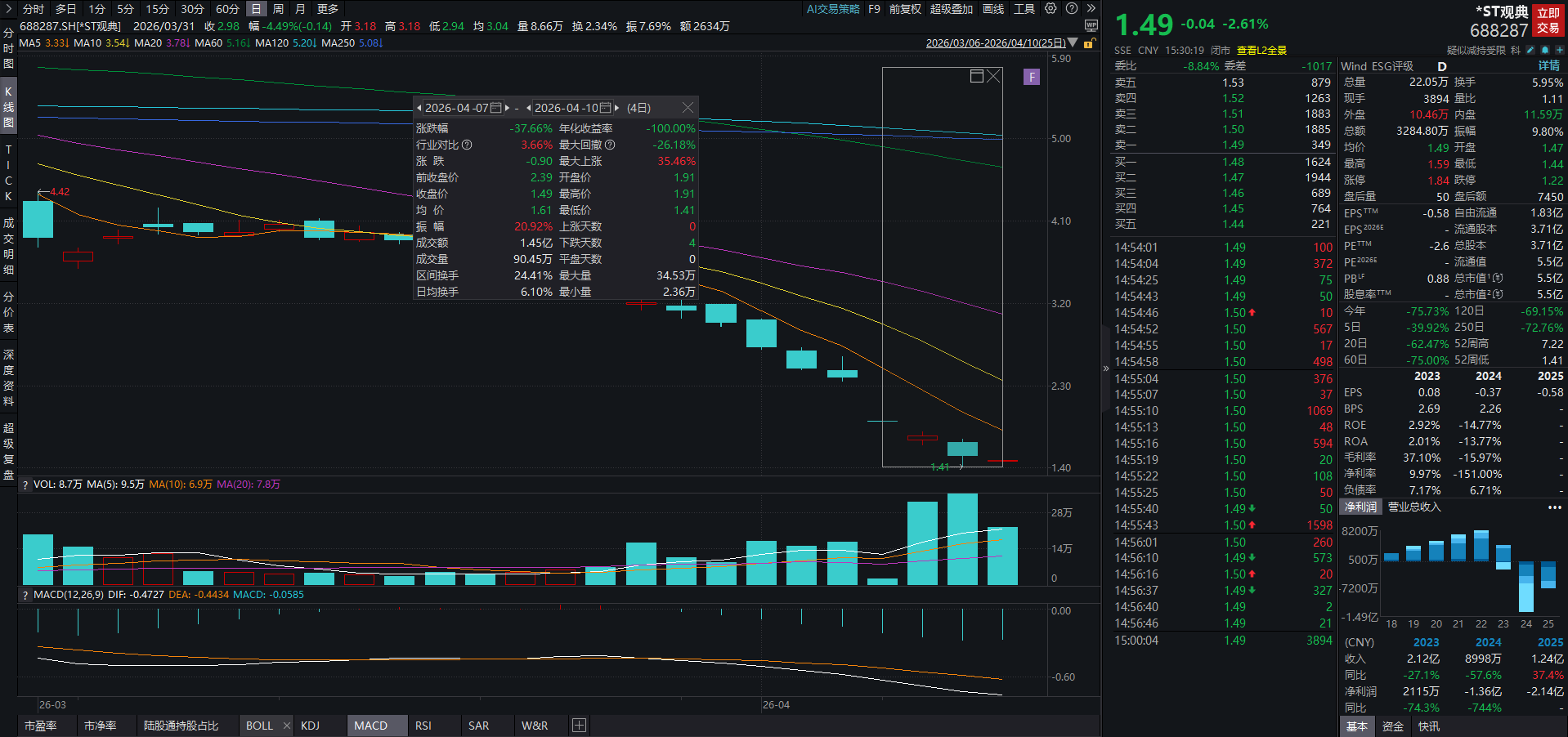The image size is (1568, 737).
Task: Click the purple F flag marker on the chart
Action: click(x=1031, y=76)
